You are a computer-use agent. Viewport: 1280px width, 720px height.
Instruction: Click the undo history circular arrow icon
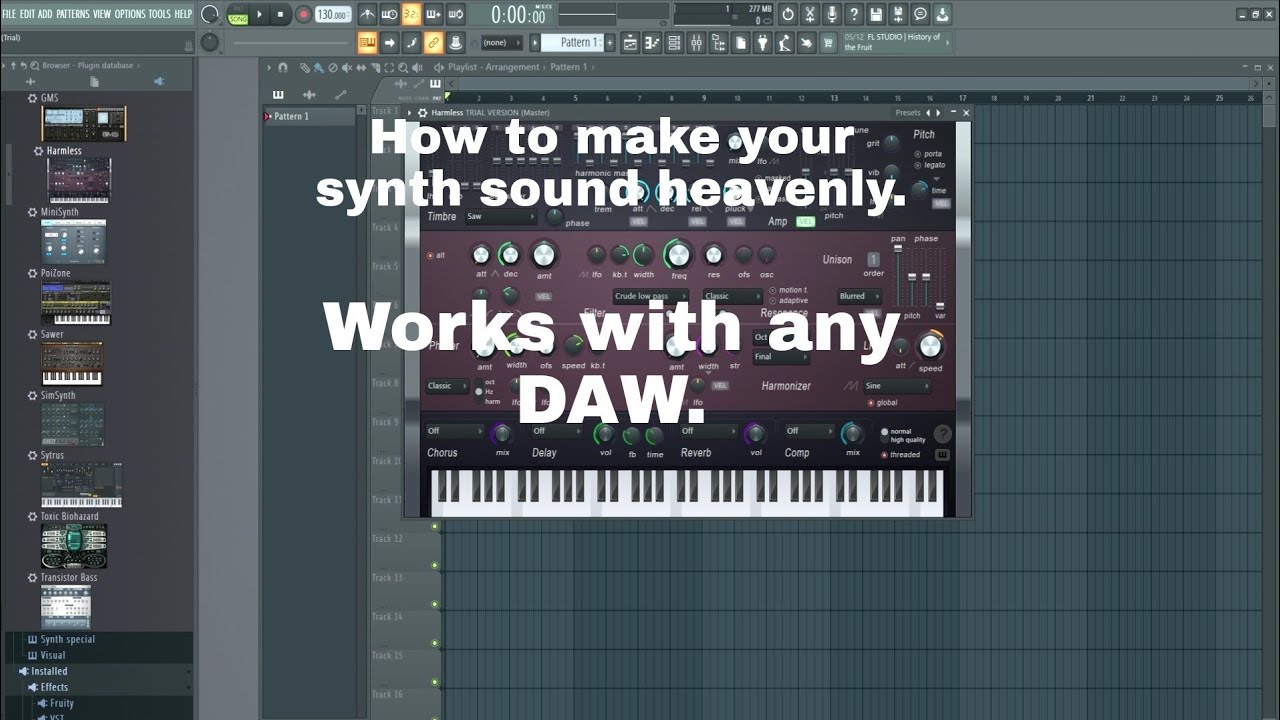pos(787,14)
